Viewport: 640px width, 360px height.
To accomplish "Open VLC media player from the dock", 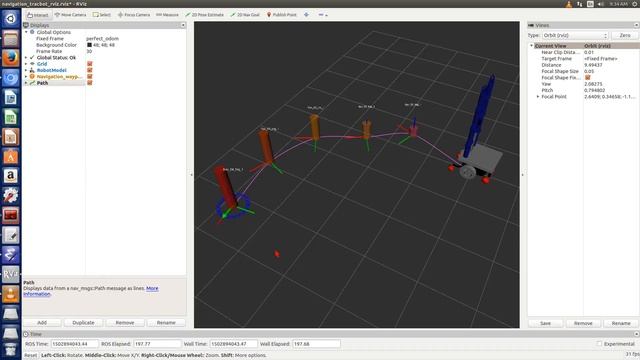I will pos(11,294).
